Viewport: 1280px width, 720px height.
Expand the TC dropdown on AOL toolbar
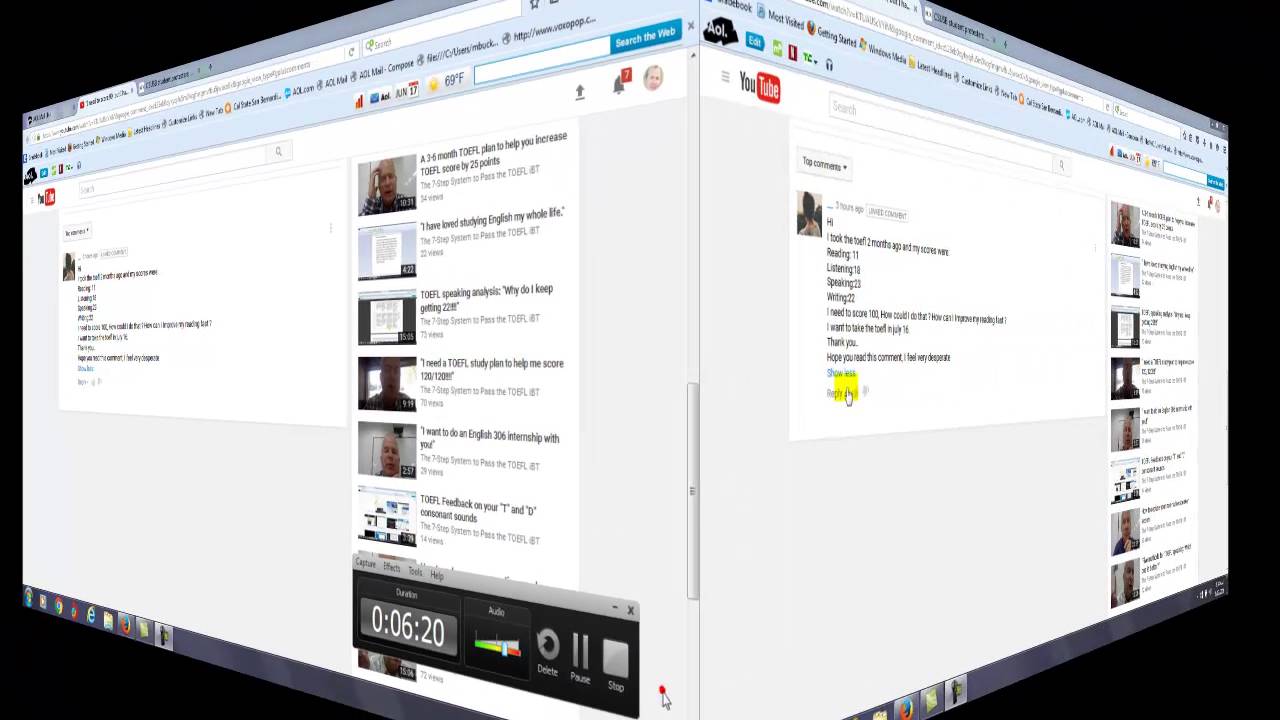click(x=809, y=58)
